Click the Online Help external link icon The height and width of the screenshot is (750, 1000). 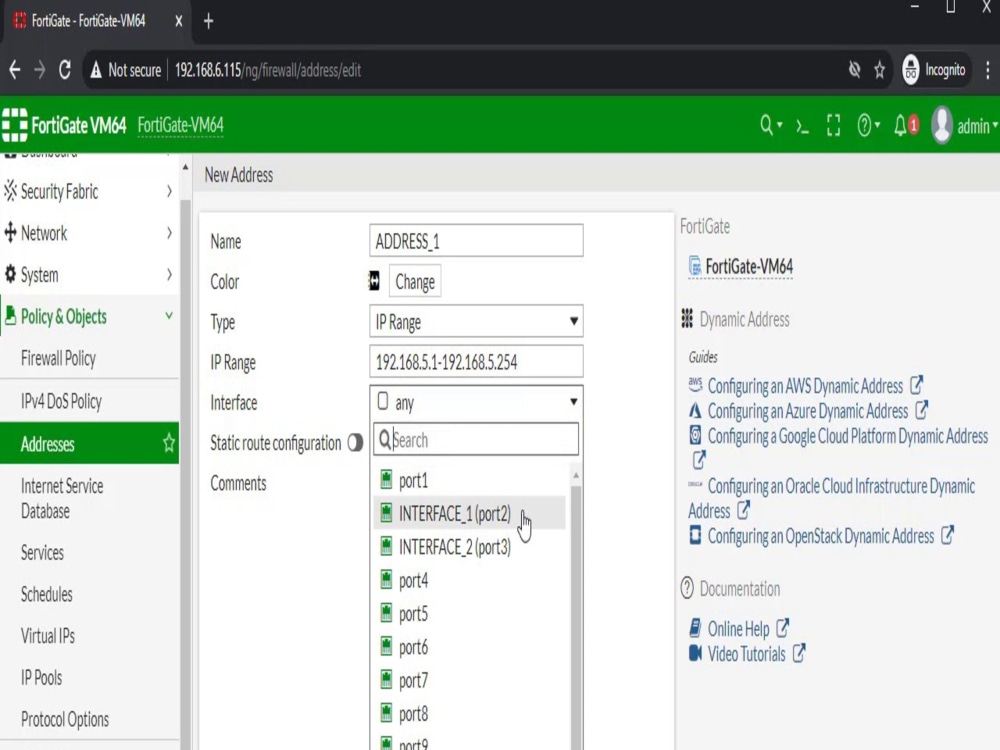tap(783, 628)
